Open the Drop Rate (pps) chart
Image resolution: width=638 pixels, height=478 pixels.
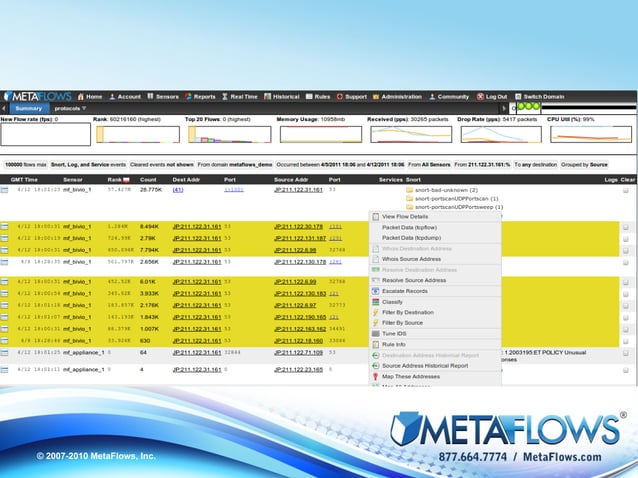[501, 134]
